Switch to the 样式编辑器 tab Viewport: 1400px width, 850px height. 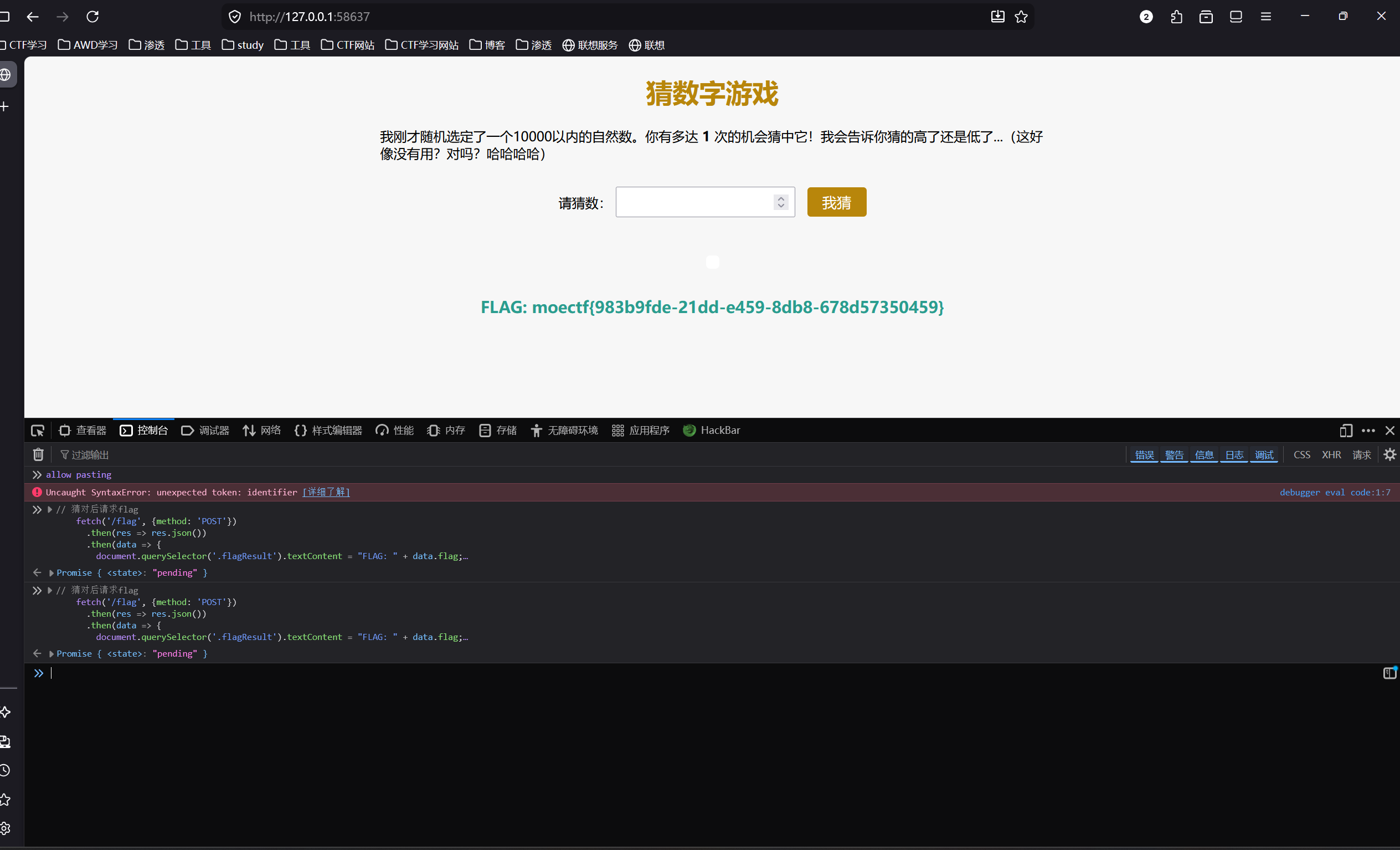[x=328, y=431]
